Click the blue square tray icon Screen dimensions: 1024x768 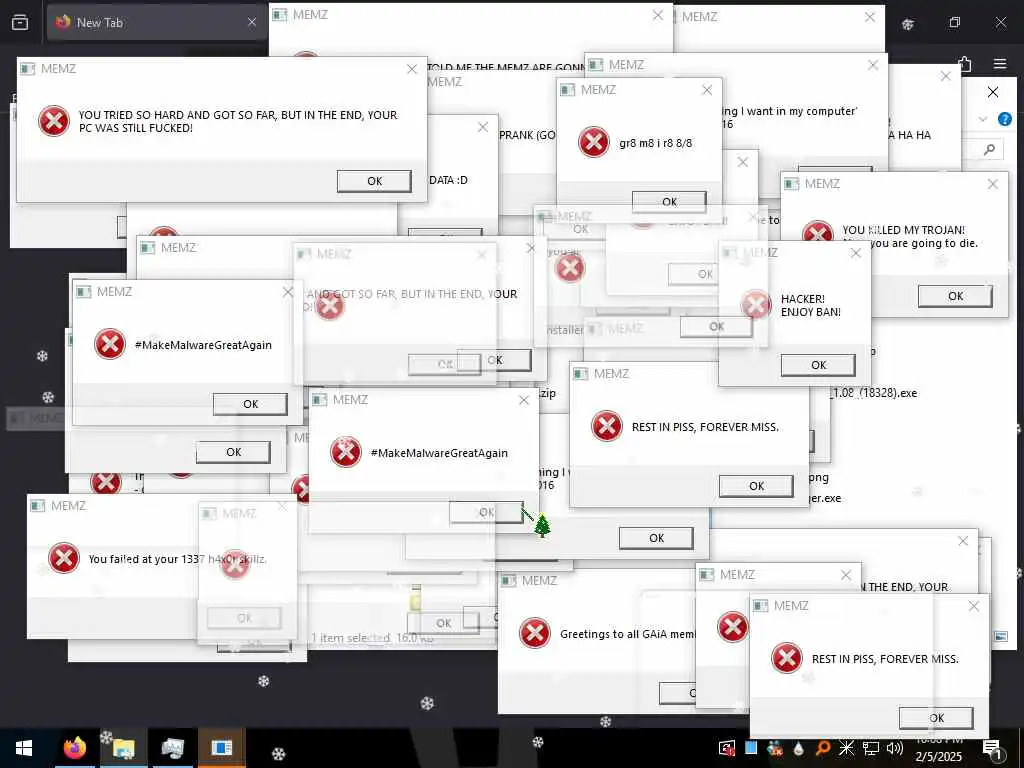pyautogui.click(x=751, y=748)
